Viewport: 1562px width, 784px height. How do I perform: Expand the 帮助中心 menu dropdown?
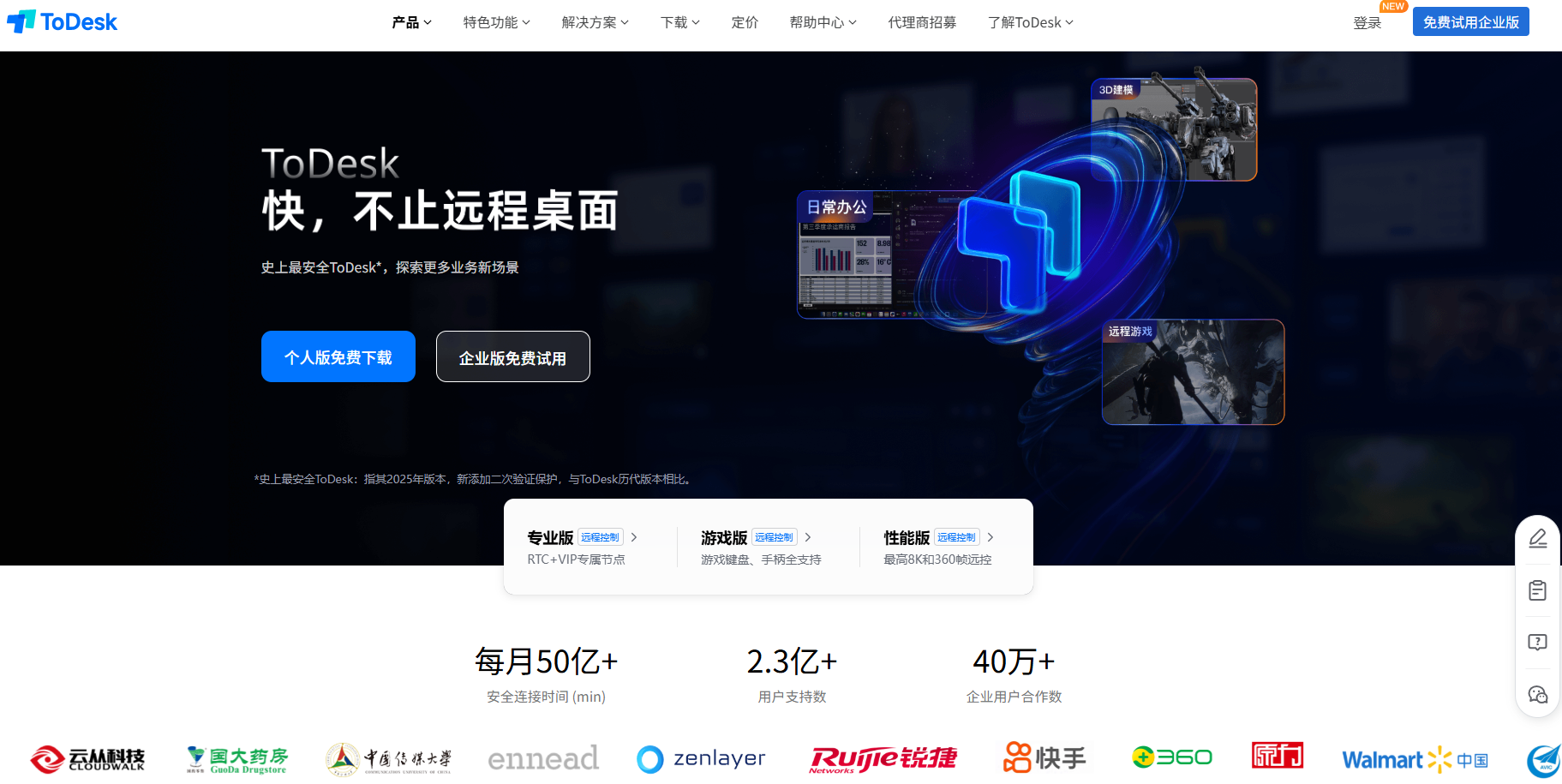pyautogui.click(x=823, y=22)
